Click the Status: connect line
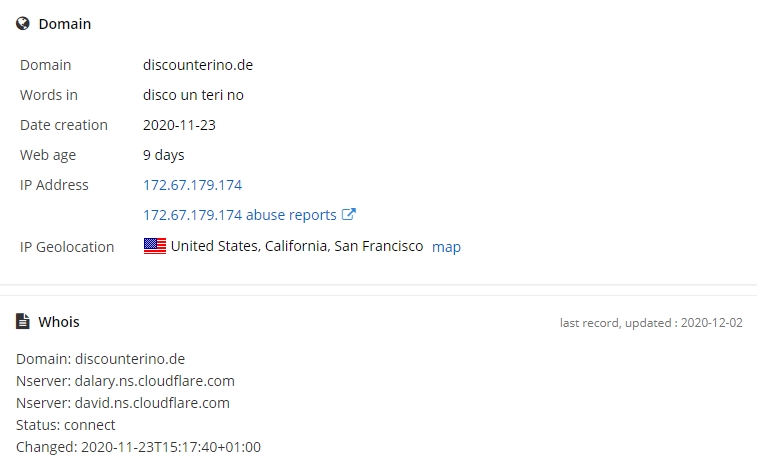 (x=66, y=425)
